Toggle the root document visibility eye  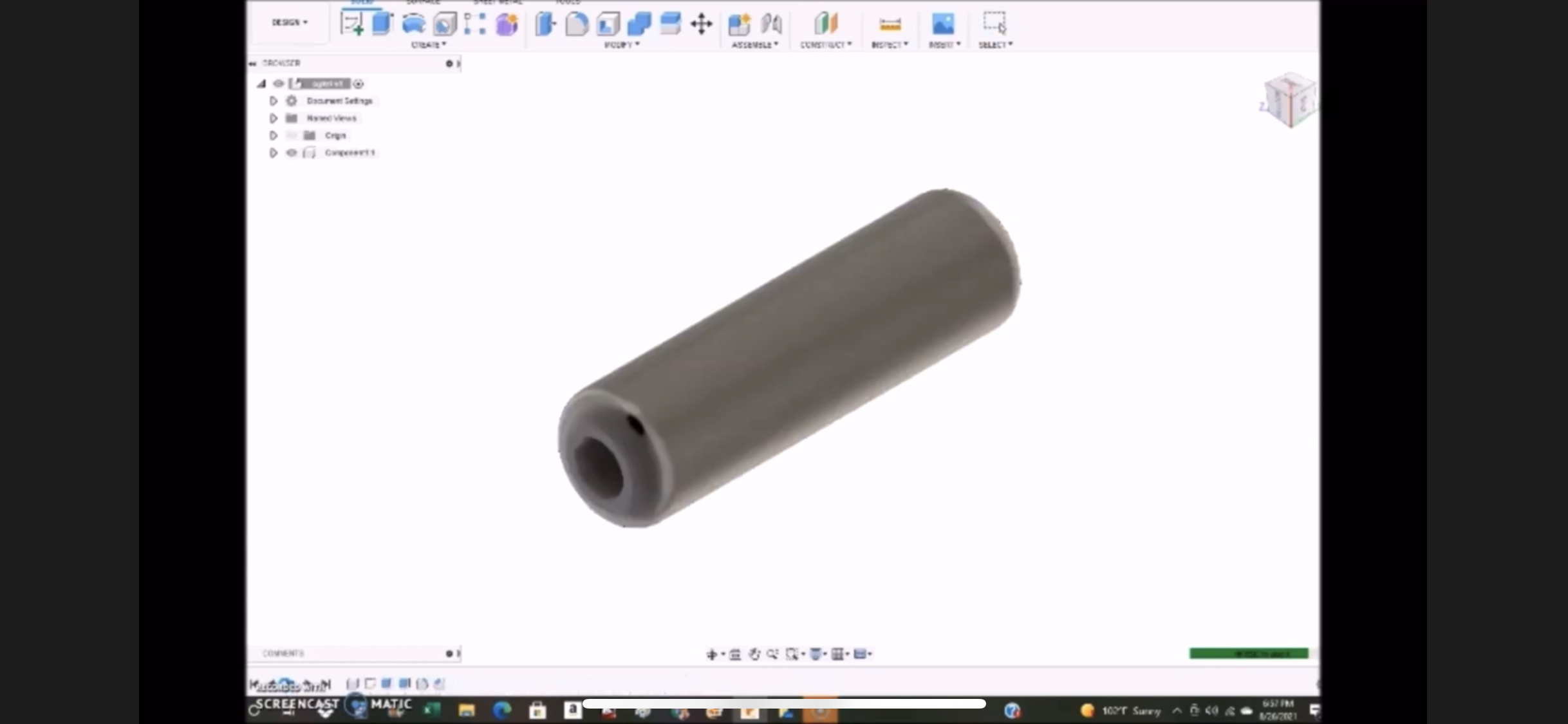coord(278,84)
